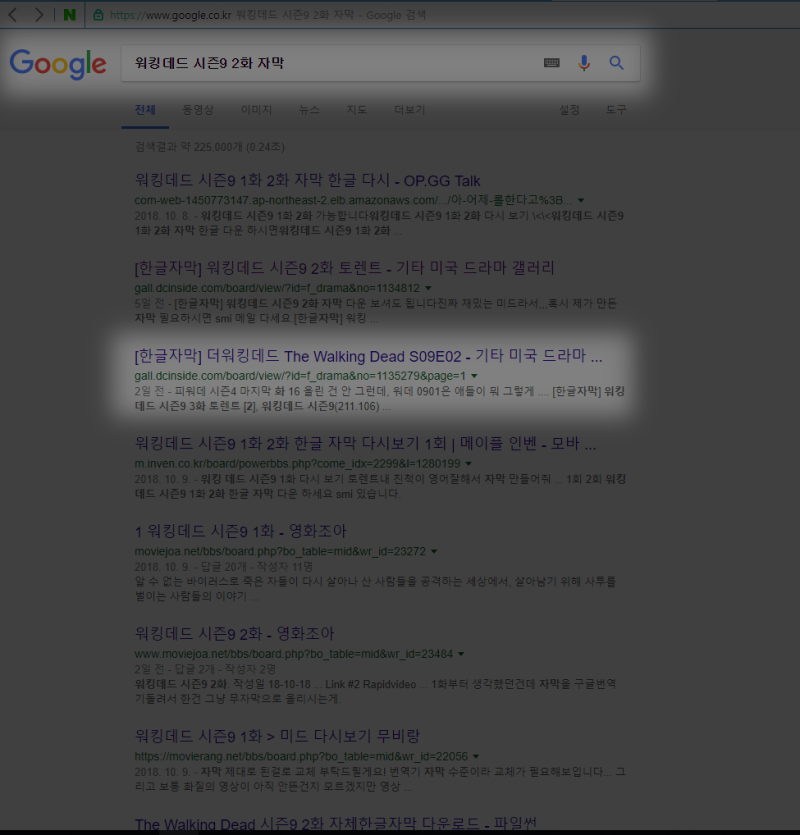Viewport: 800px width, 835px height.
Task: Expand dropdown arrow next to no=1134812 URL
Action: click(x=428, y=288)
